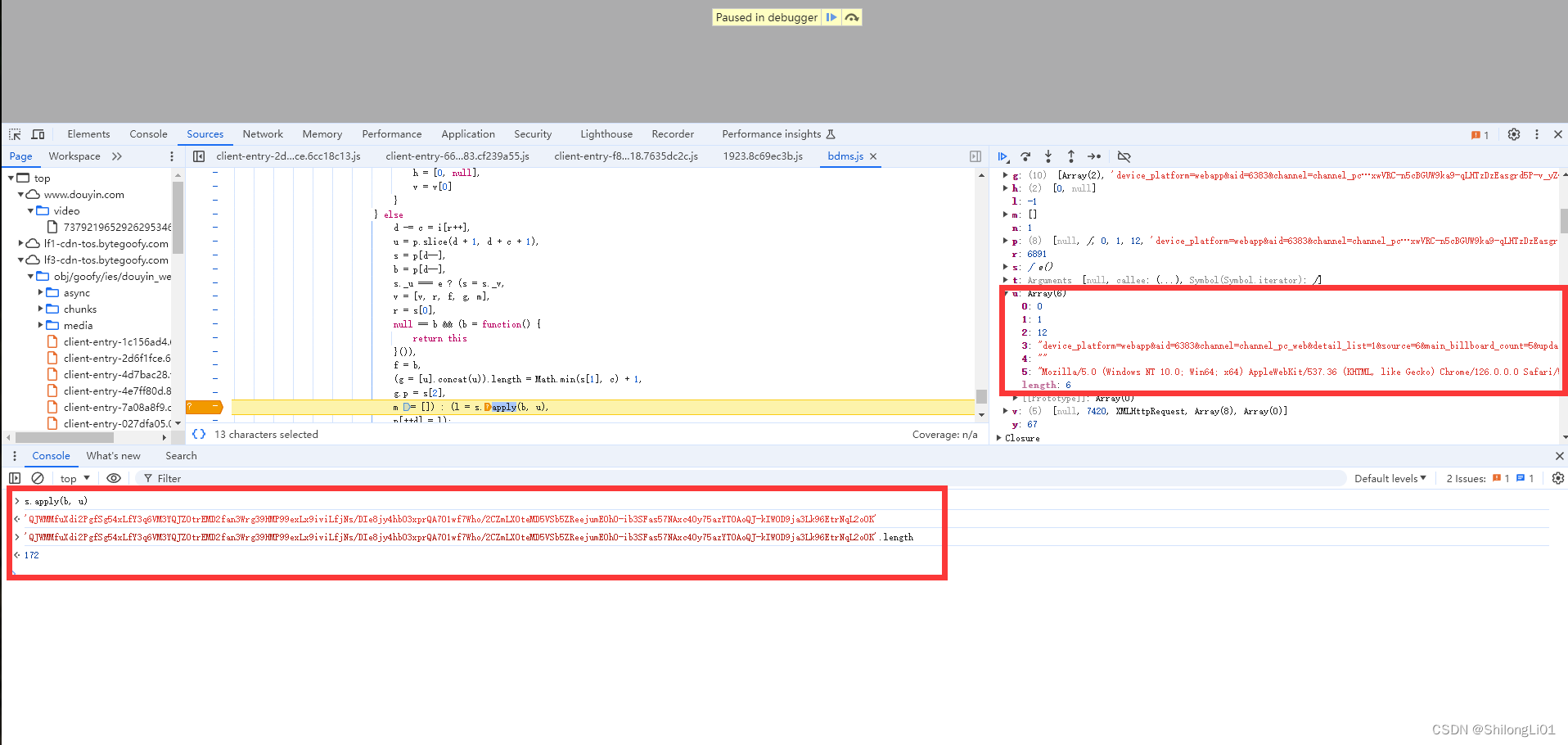
Task: Clear the console with the clear icon
Action: click(x=38, y=478)
